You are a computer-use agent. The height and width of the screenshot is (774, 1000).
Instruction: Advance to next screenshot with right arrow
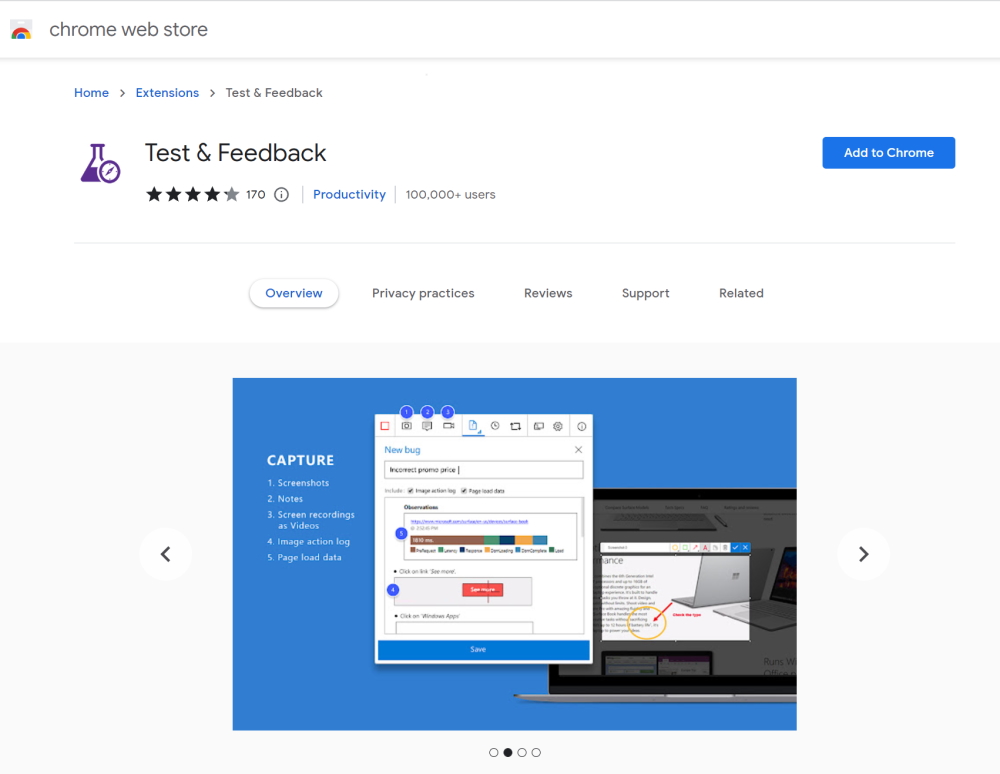(863, 554)
